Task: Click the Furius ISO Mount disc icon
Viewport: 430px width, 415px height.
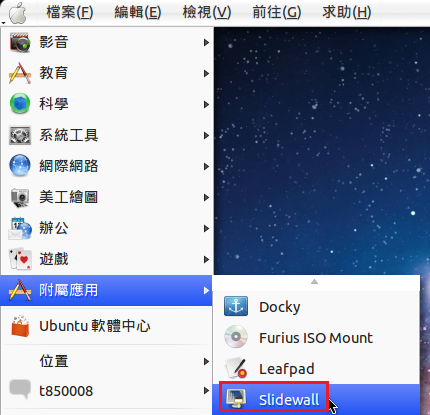Action: [x=236, y=337]
